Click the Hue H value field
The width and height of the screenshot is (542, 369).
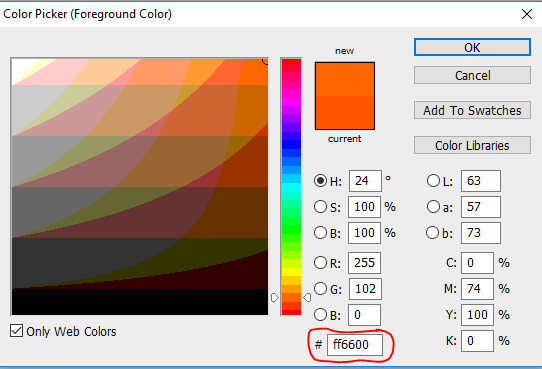tap(365, 180)
